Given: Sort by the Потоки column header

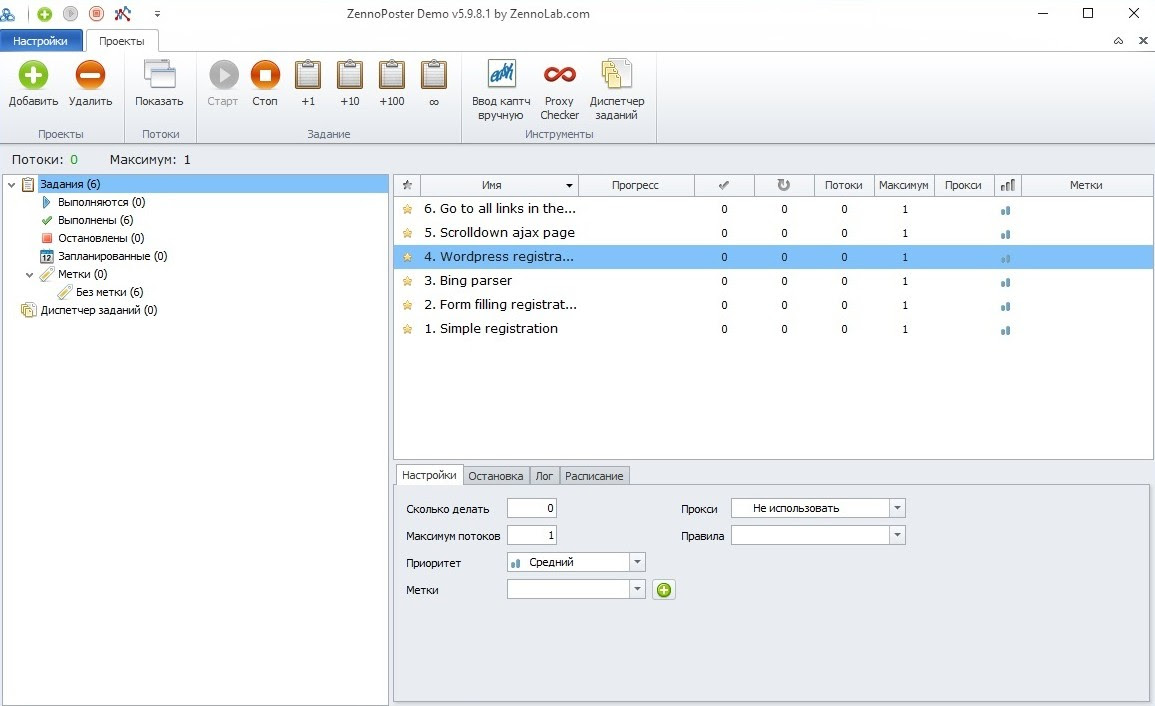Looking at the screenshot, I should click(x=843, y=185).
